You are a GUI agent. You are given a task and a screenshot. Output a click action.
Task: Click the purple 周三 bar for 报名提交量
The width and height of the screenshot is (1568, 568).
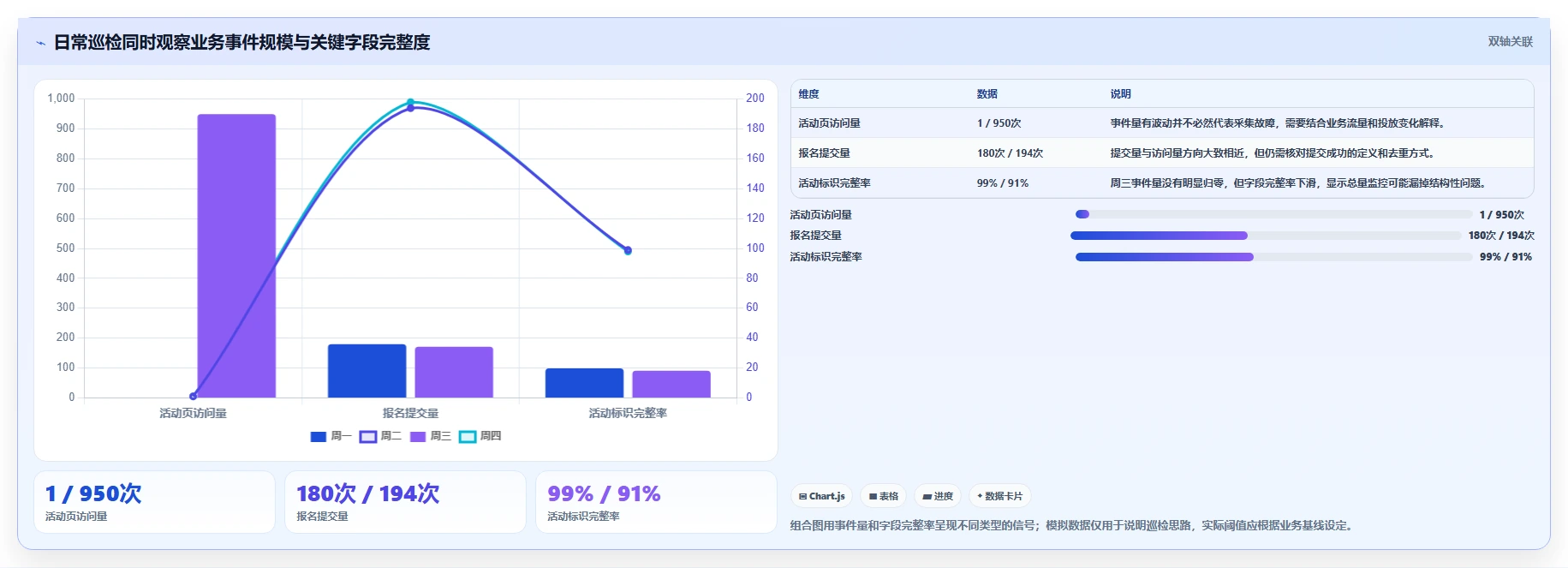point(454,372)
